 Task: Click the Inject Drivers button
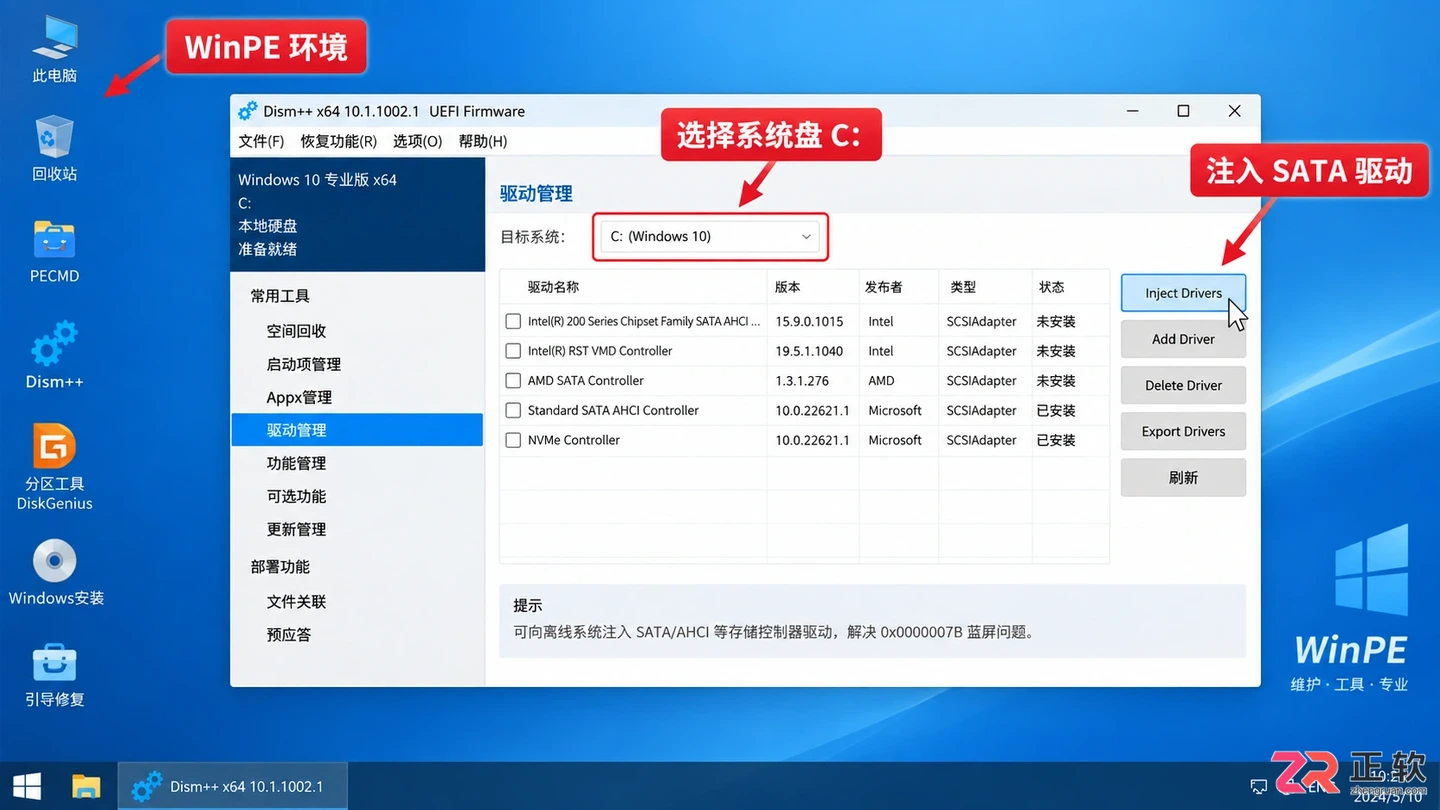1183,293
